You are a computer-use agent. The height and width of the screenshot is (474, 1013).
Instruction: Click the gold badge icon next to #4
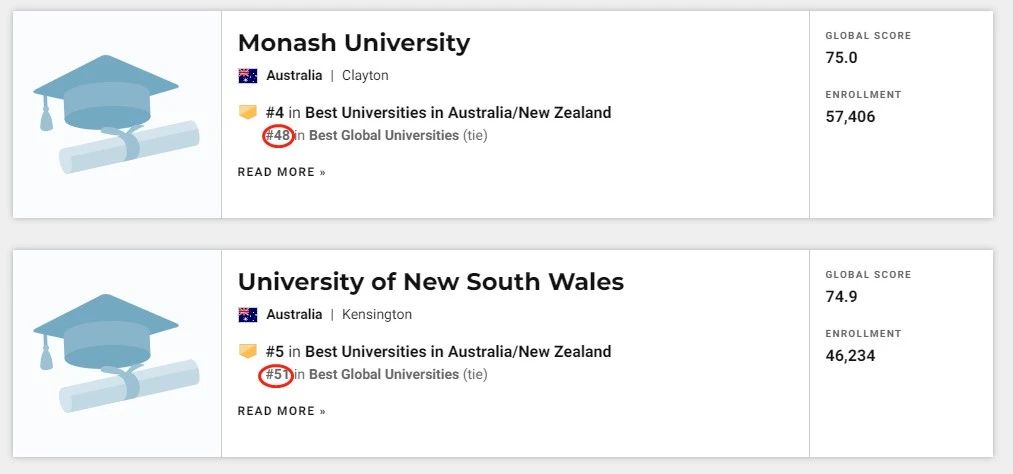[247, 112]
